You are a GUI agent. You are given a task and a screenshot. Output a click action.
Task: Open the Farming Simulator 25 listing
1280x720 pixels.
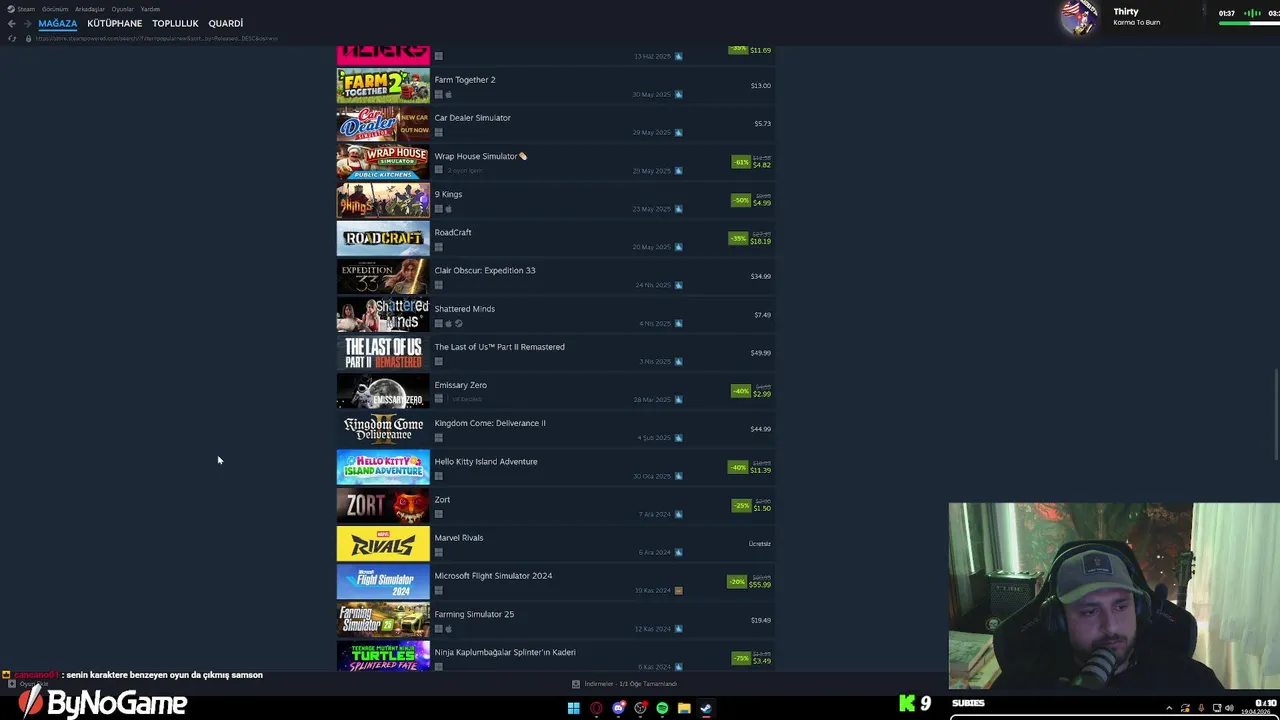pyautogui.click(x=556, y=620)
